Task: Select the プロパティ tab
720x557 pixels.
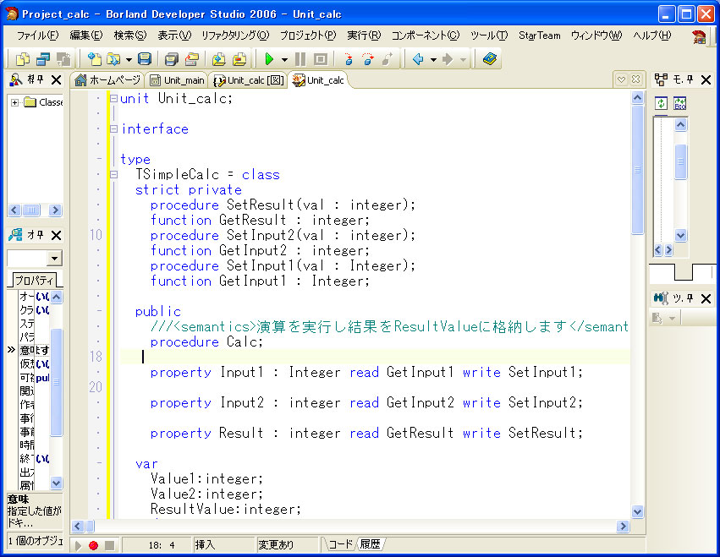Action: pyautogui.click(x=34, y=280)
